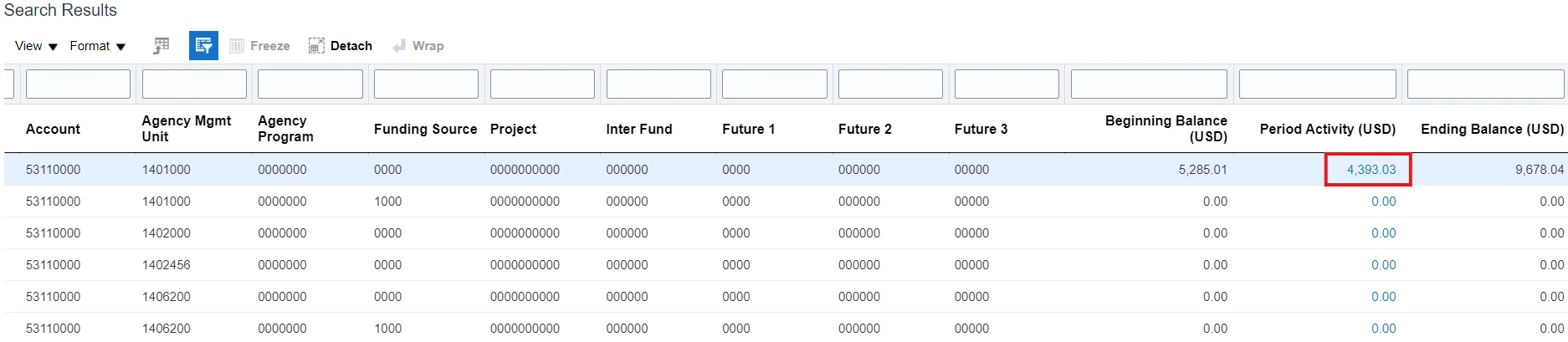1568x342 pixels.
Task: Click the Funding Source filter field
Action: click(426, 84)
